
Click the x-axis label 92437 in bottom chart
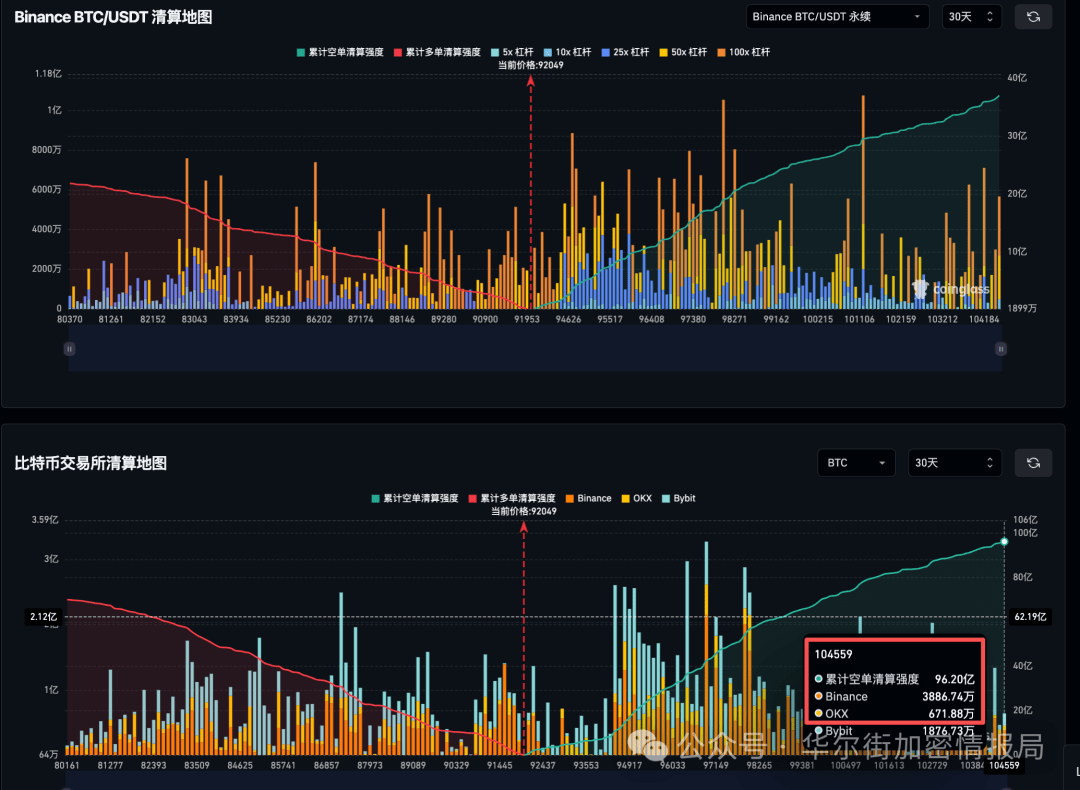543,766
